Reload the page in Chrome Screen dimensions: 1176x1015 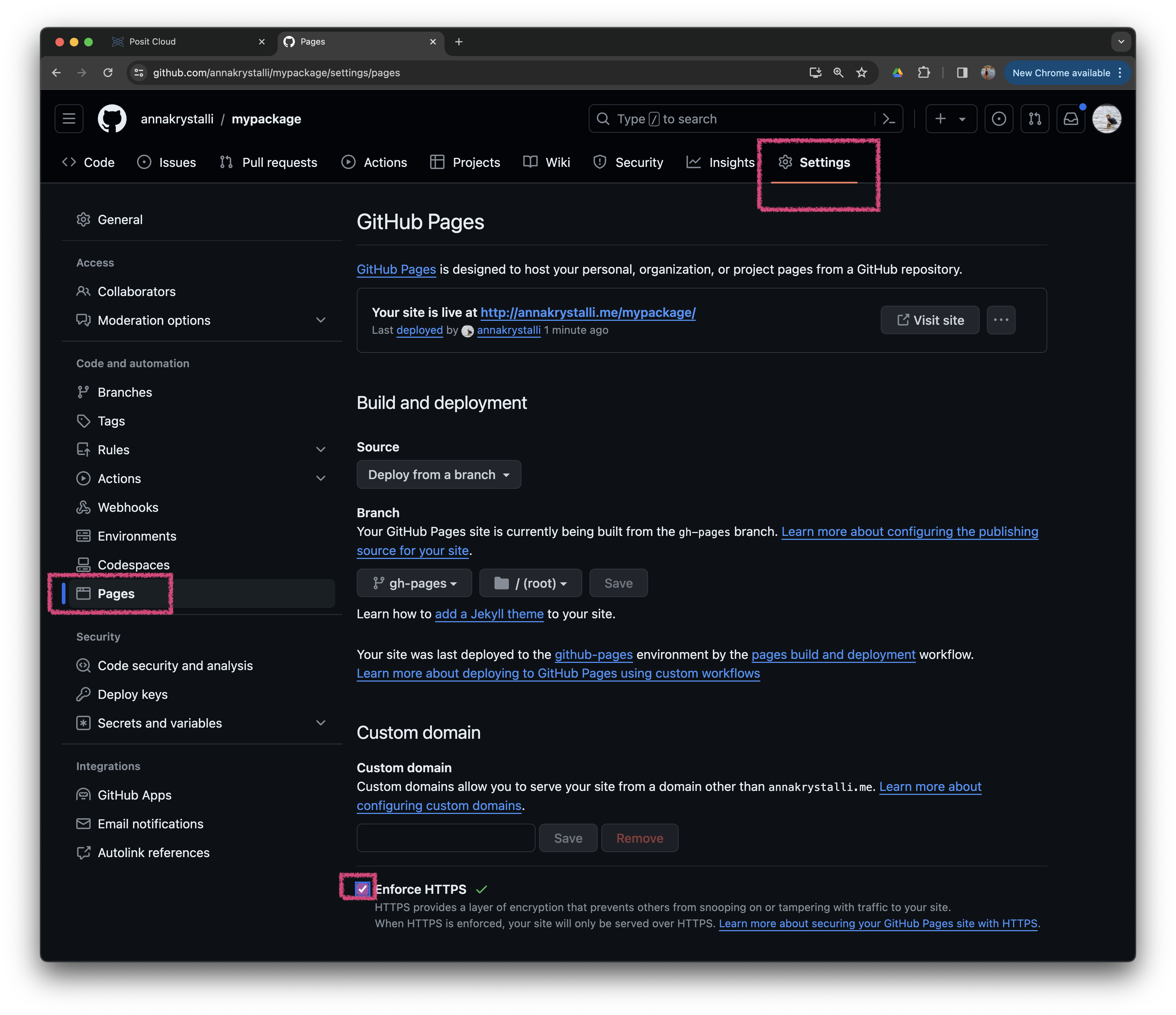(x=108, y=73)
